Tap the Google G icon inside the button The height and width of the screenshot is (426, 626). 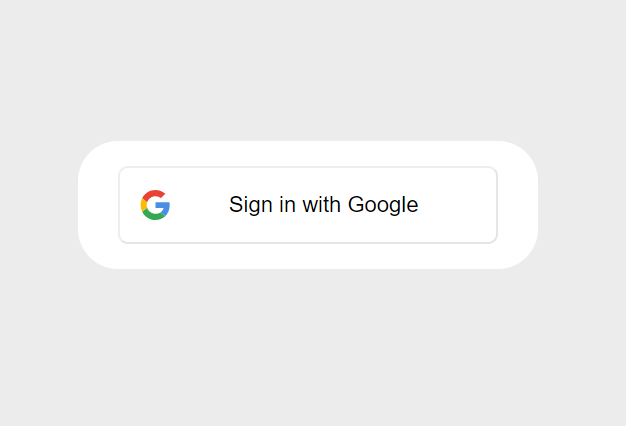pyautogui.click(x=155, y=205)
